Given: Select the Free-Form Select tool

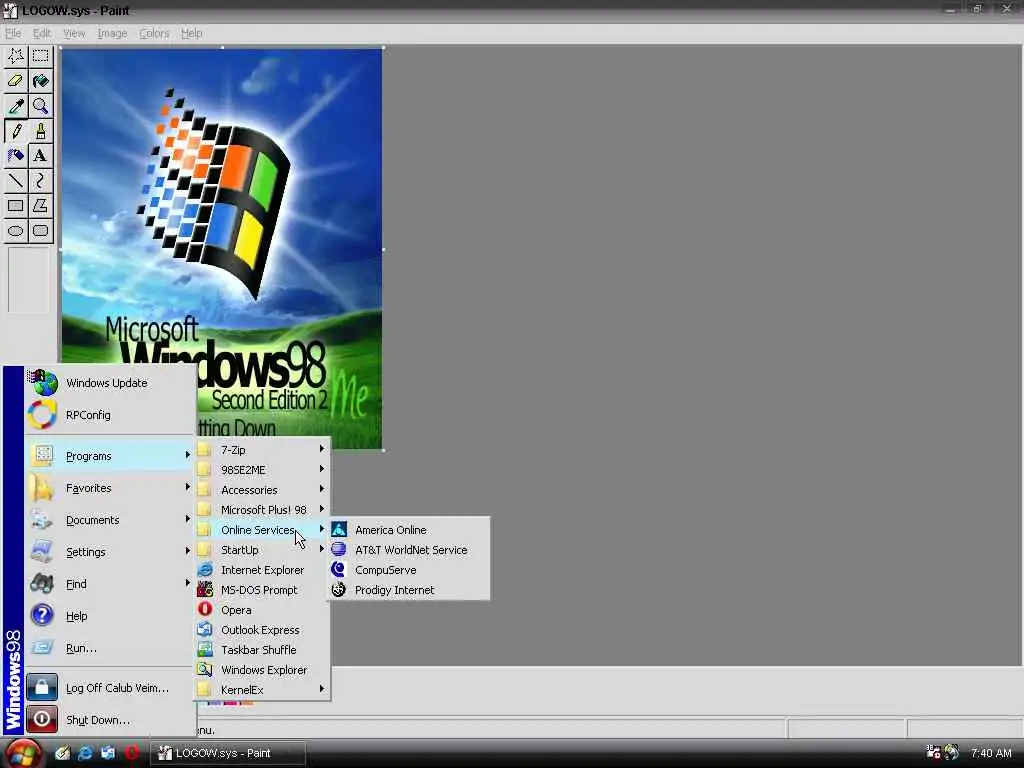Looking at the screenshot, I should click(16, 56).
